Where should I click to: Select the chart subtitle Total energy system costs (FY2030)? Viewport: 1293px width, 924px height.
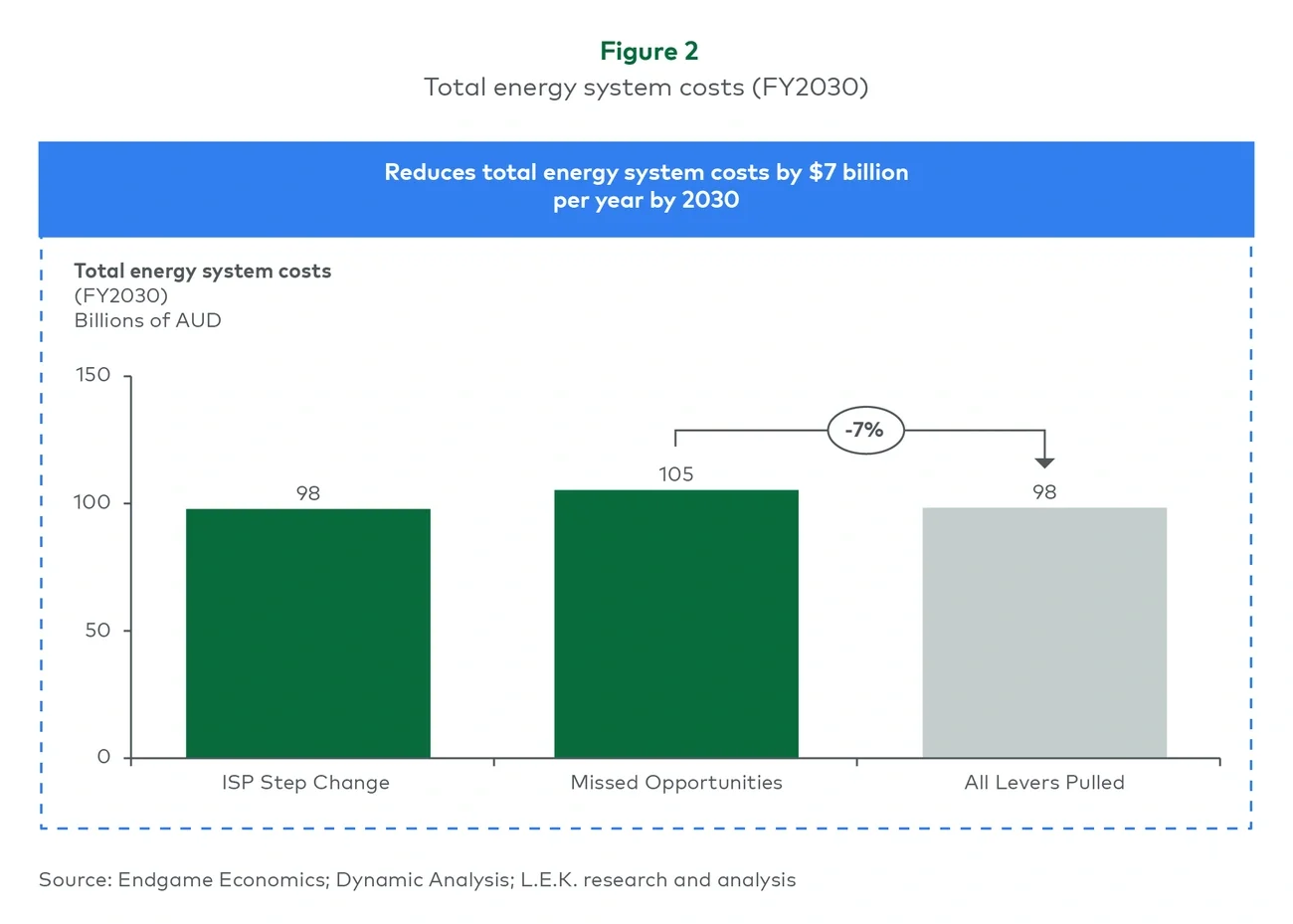[x=646, y=87]
